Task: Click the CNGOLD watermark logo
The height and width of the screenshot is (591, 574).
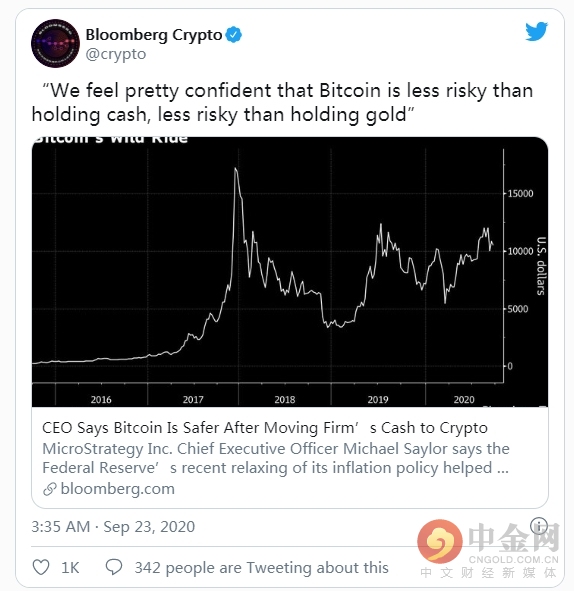Action: [488, 549]
